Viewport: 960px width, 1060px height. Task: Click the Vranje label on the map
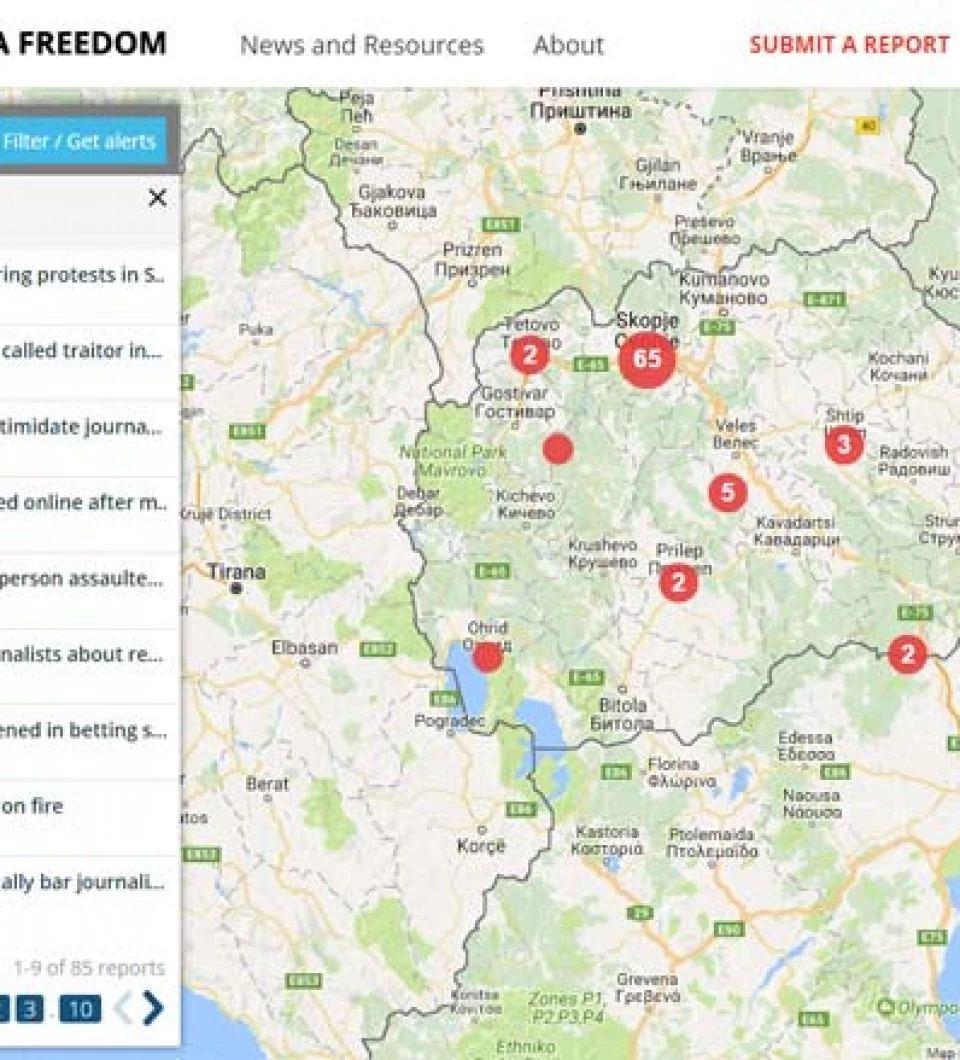(x=768, y=146)
